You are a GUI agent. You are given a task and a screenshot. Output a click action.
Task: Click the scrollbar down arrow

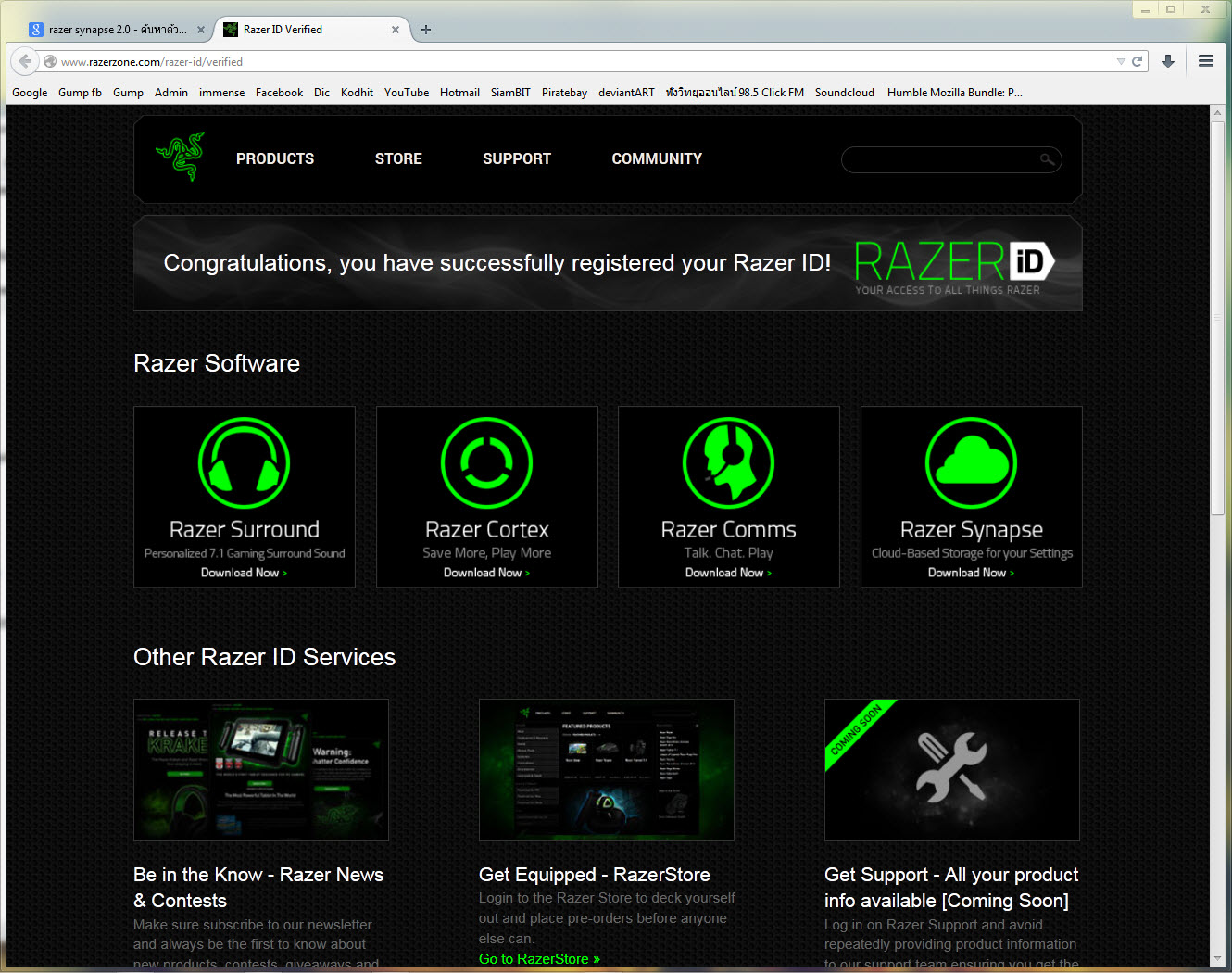(x=1217, y=958)
